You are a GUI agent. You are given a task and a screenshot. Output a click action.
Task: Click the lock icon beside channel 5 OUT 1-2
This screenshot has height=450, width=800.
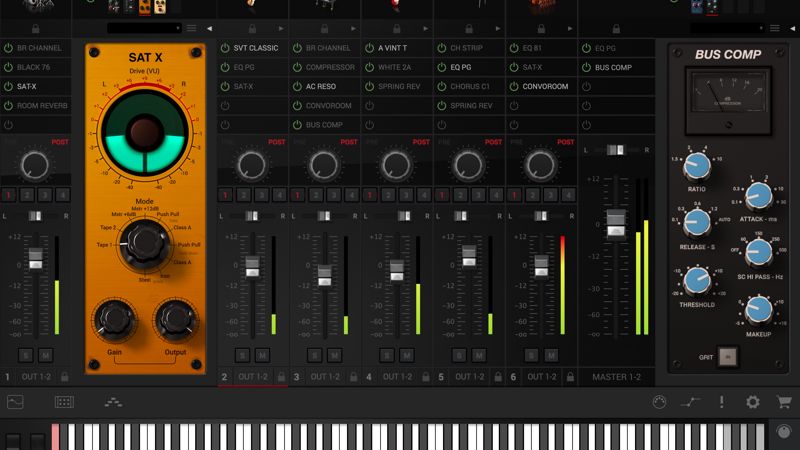(498, 377)
